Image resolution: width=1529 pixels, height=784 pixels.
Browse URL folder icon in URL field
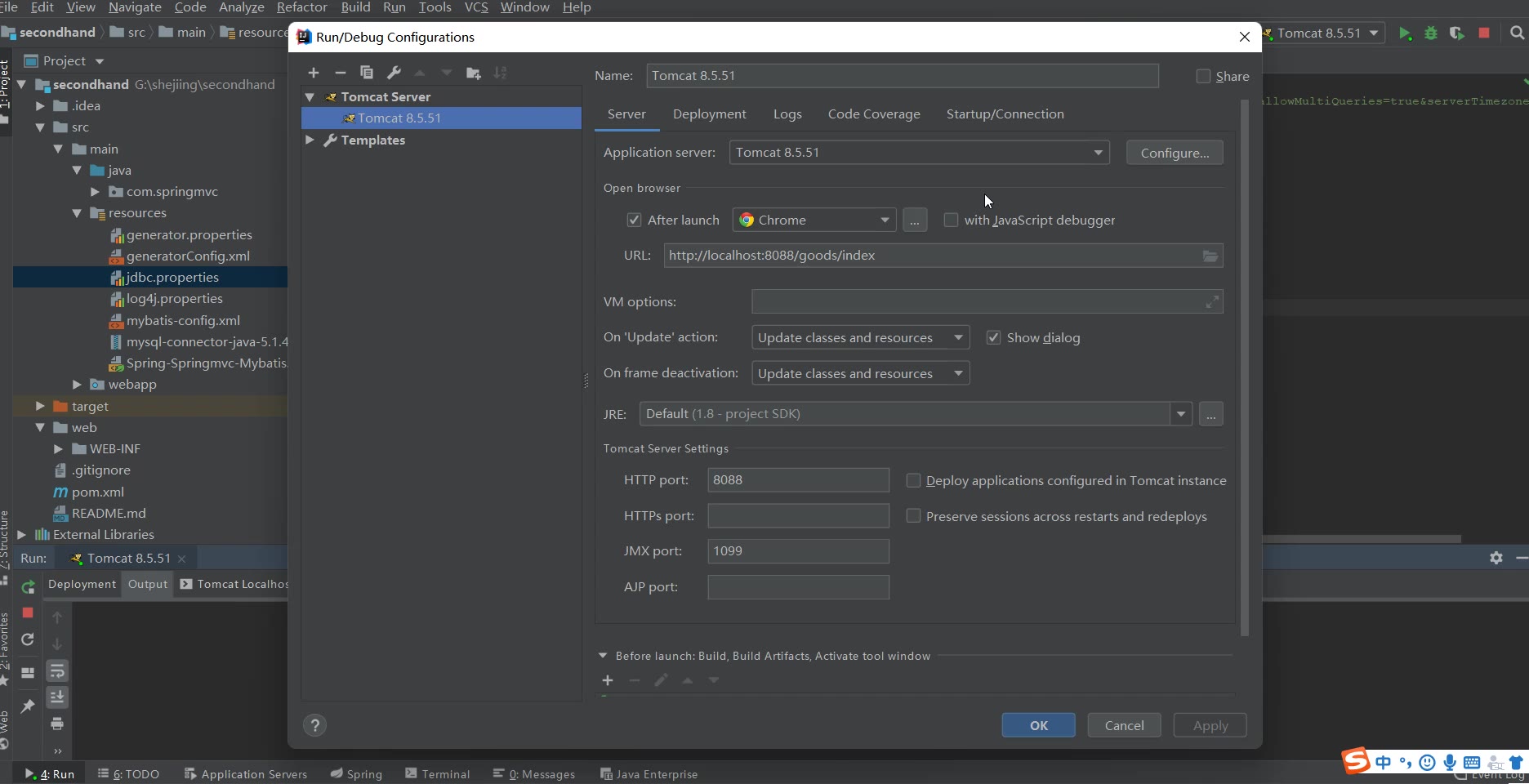coord(1210,256)
